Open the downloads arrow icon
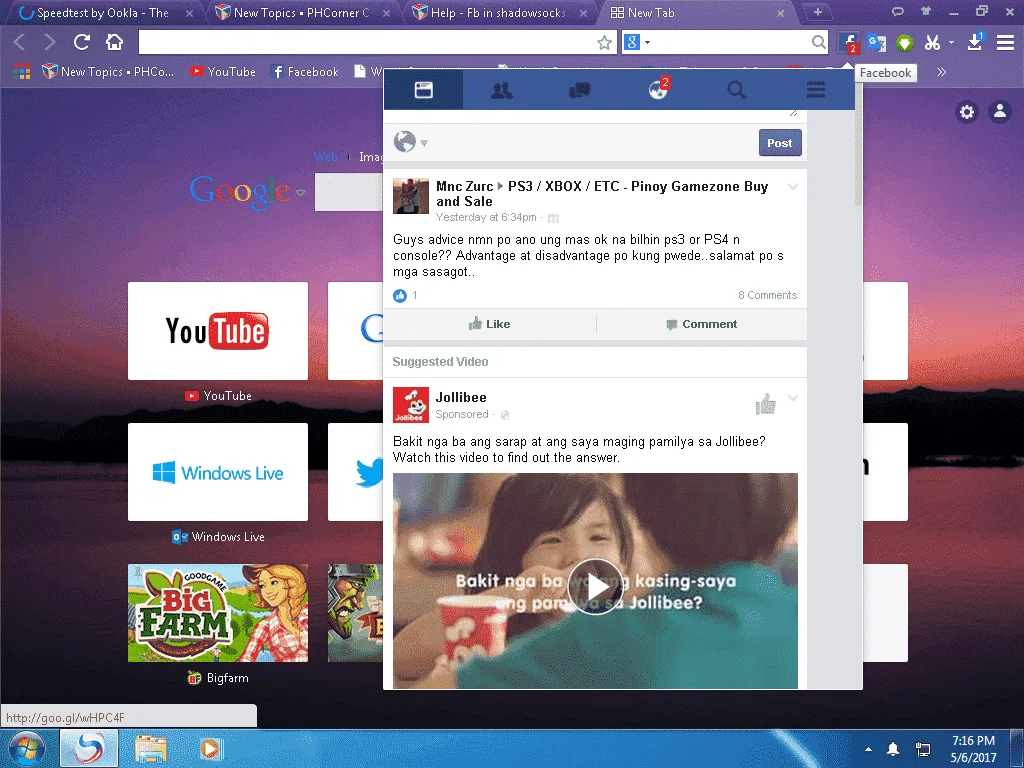The width and height of the screenshot is (1024, 768). point(975,42)
